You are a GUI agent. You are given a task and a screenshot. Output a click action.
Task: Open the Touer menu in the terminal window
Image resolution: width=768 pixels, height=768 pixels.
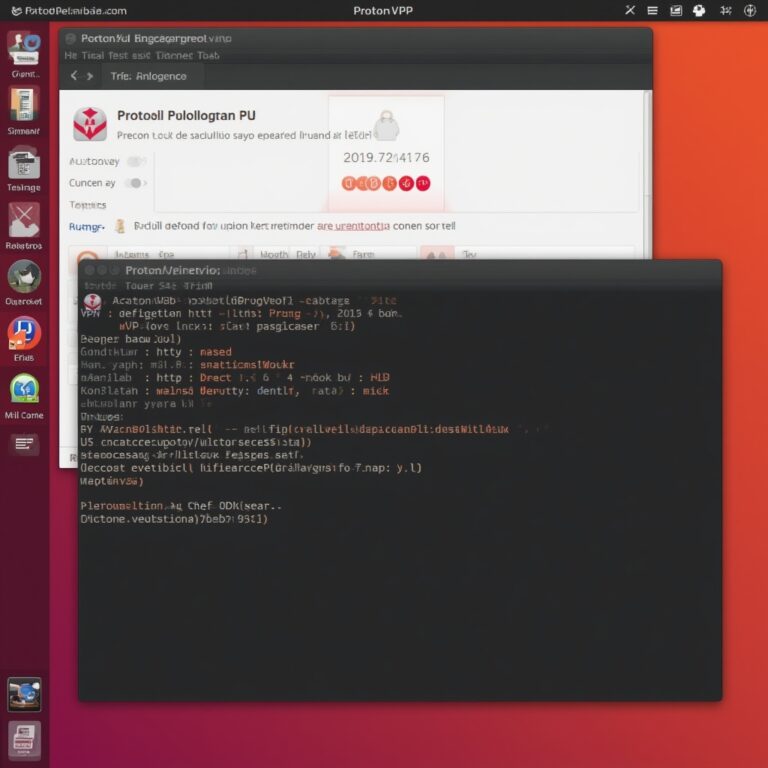(139, 286)
